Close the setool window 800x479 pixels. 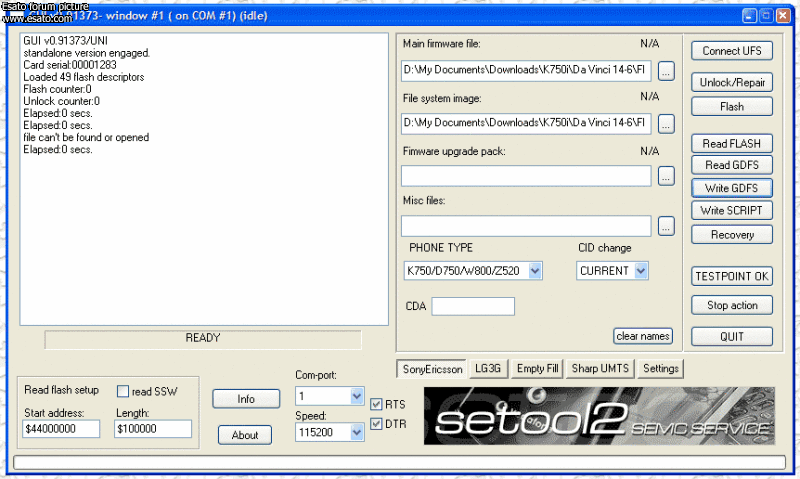tap(783, 16)
